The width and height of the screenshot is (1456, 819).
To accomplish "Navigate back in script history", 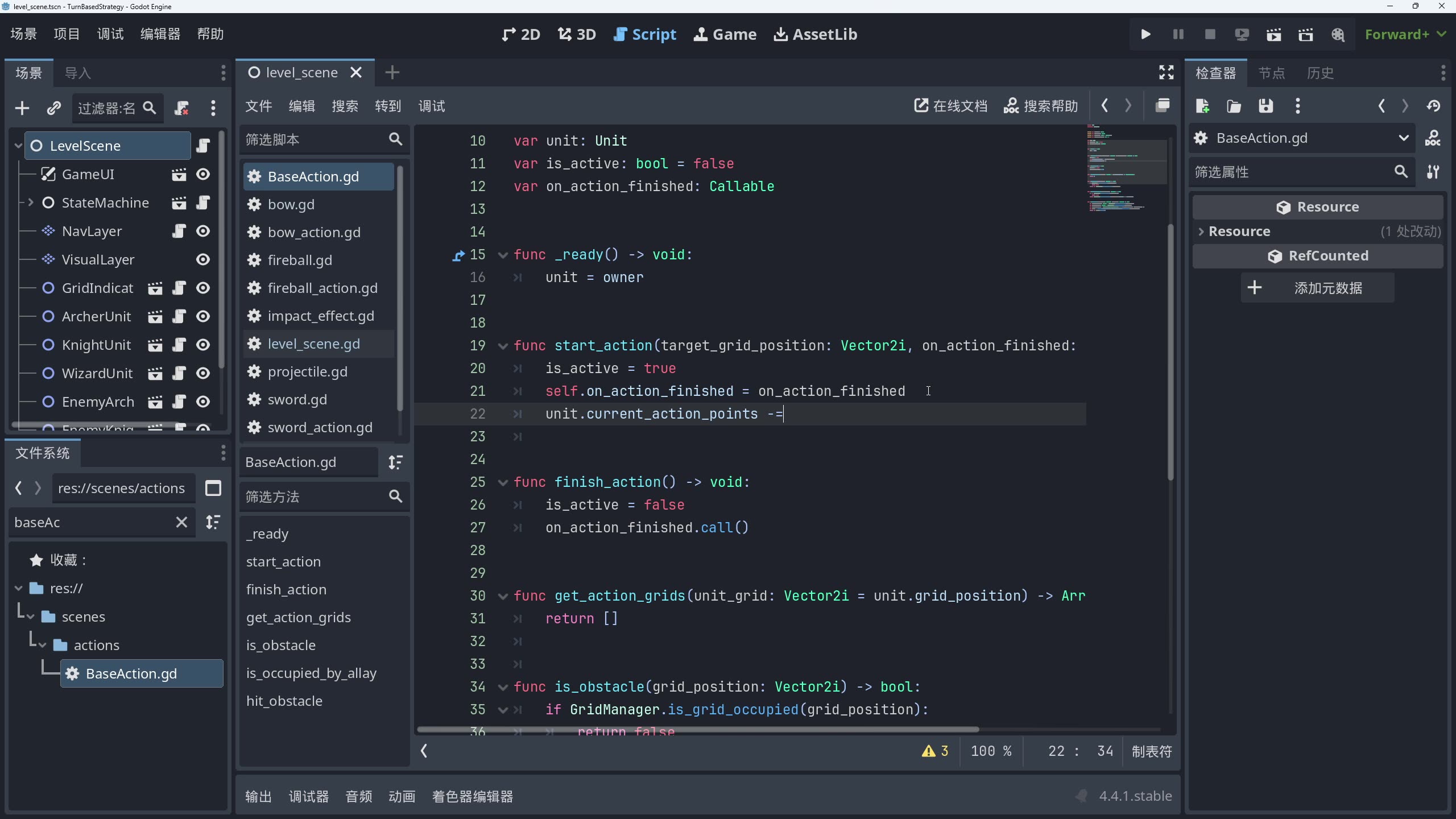I will point(1104,105).
